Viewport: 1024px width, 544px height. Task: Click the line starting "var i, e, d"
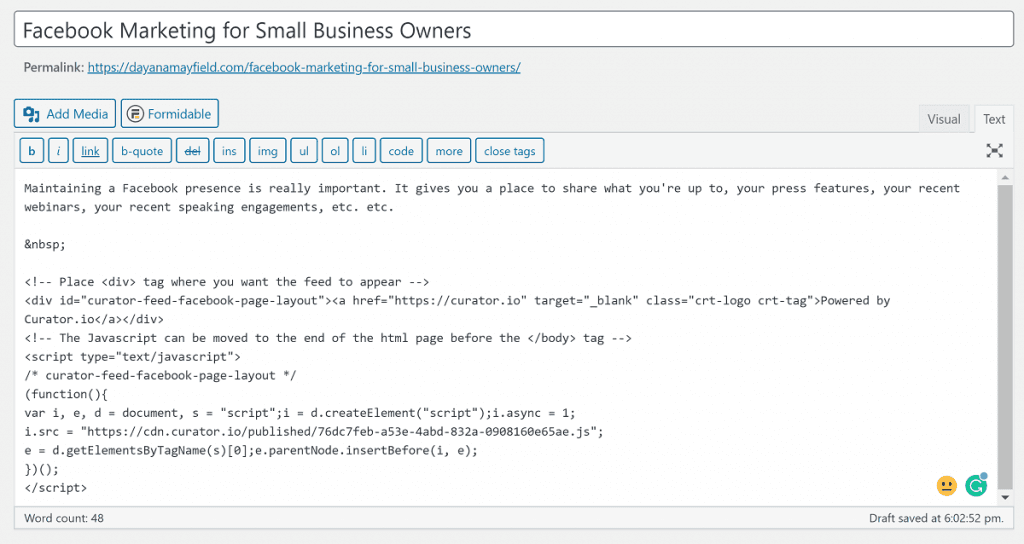[x=300, y=413]
